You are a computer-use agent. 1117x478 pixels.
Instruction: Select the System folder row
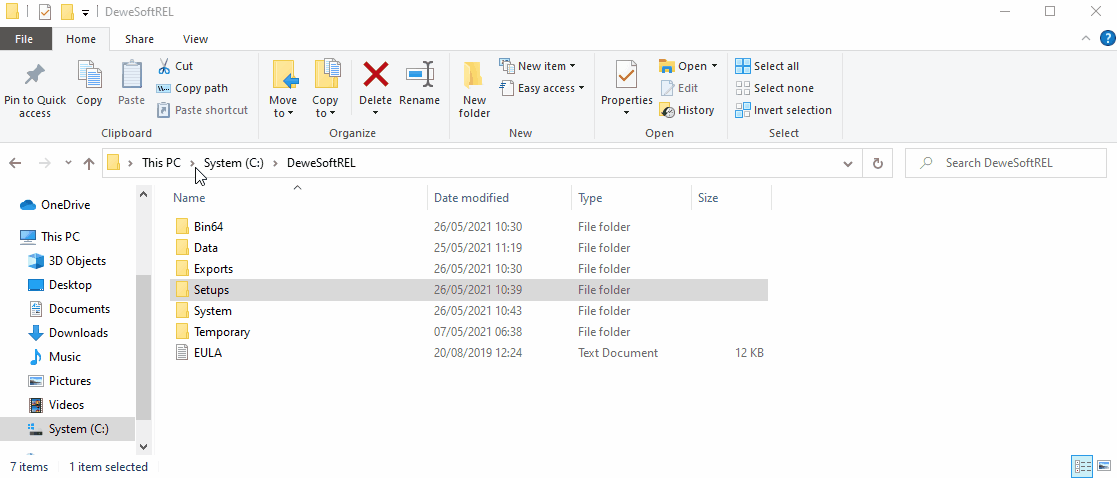point(469,311)
